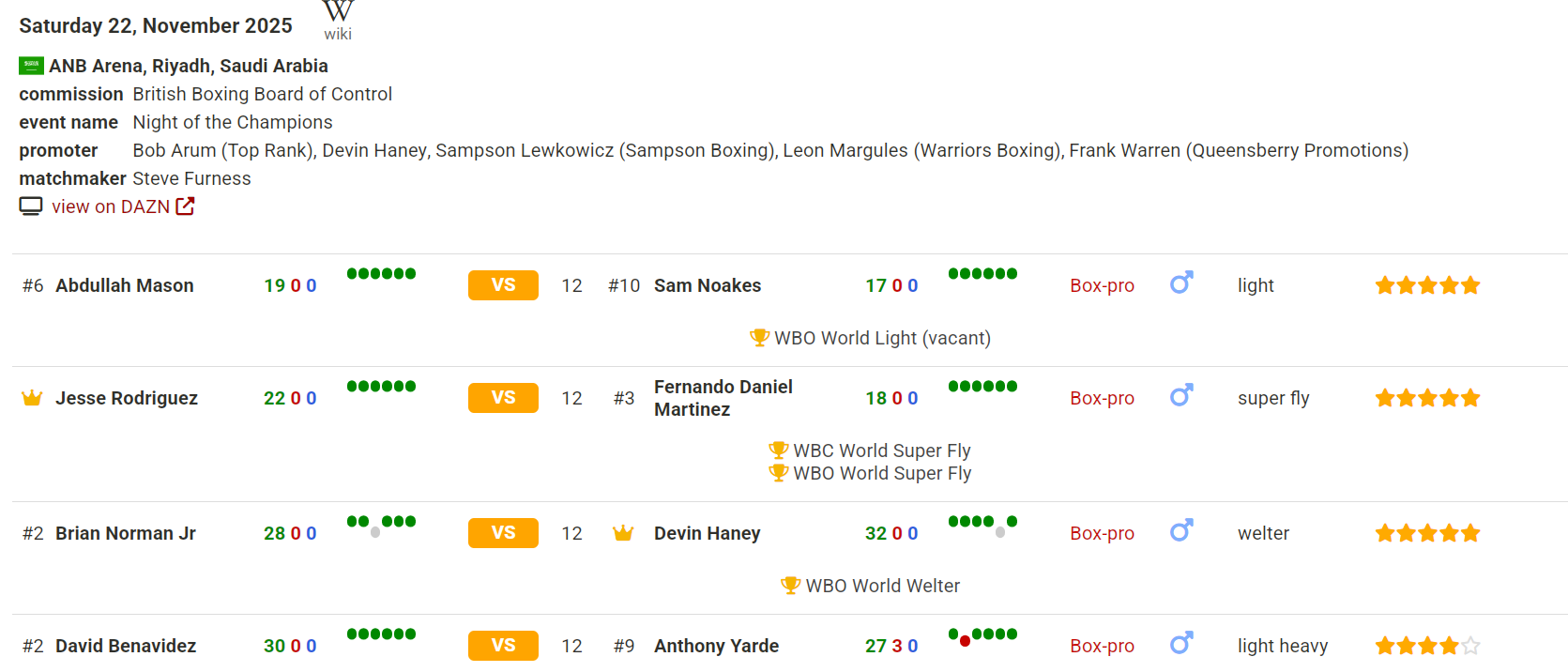Open Box-pro link in Rodriguez bout row

point(1102,398)
